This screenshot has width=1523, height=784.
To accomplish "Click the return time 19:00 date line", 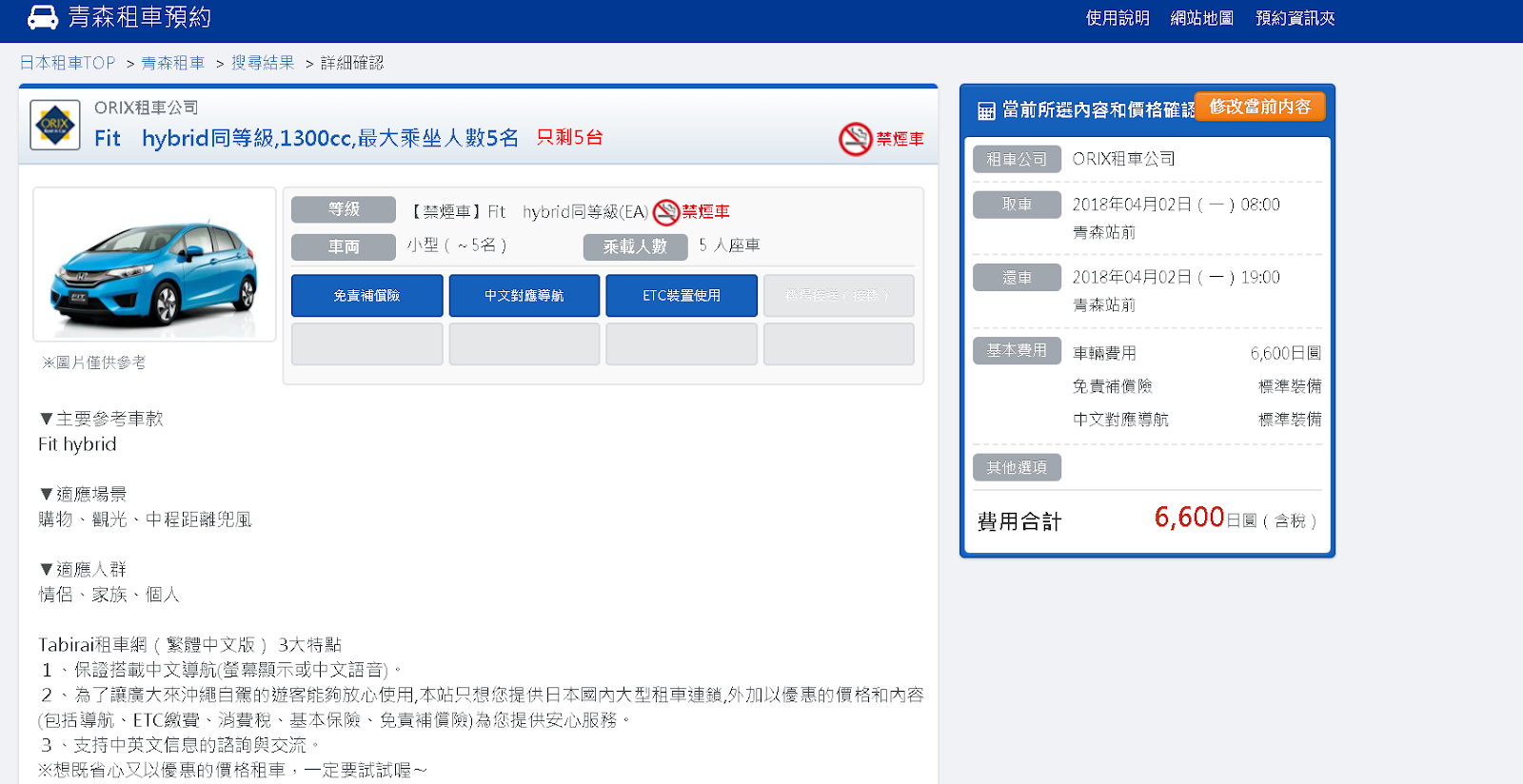I will point(1176,278).
